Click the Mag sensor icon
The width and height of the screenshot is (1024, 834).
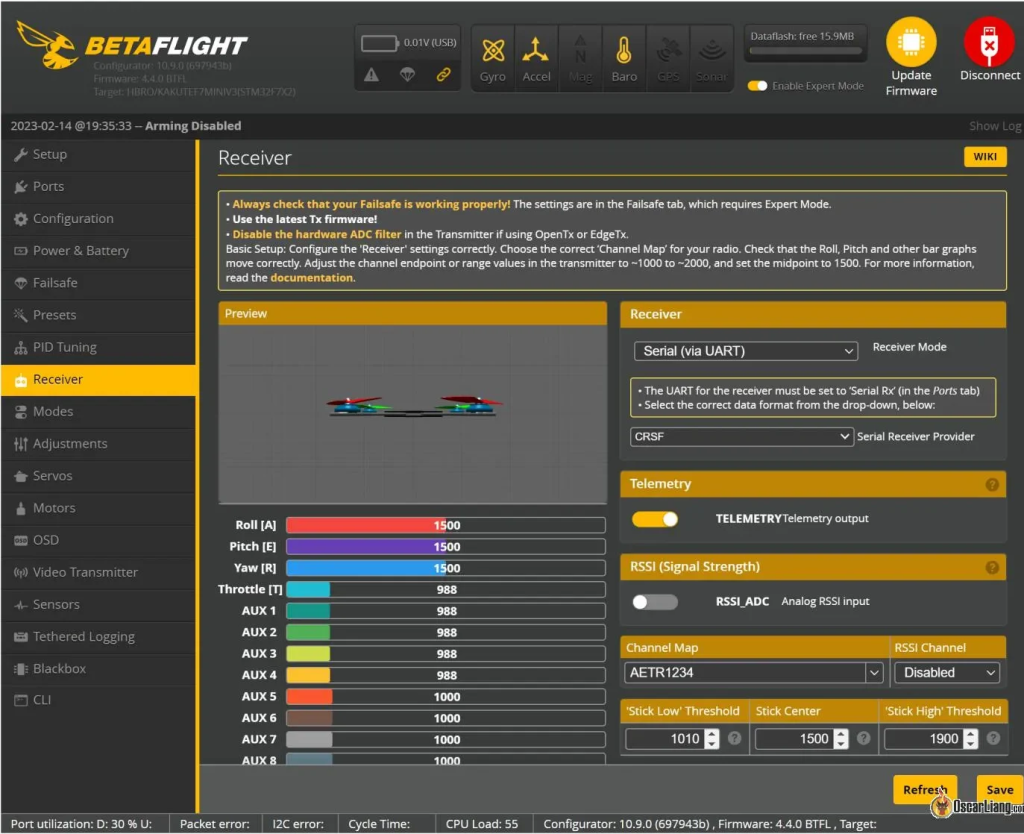[580, 51]
